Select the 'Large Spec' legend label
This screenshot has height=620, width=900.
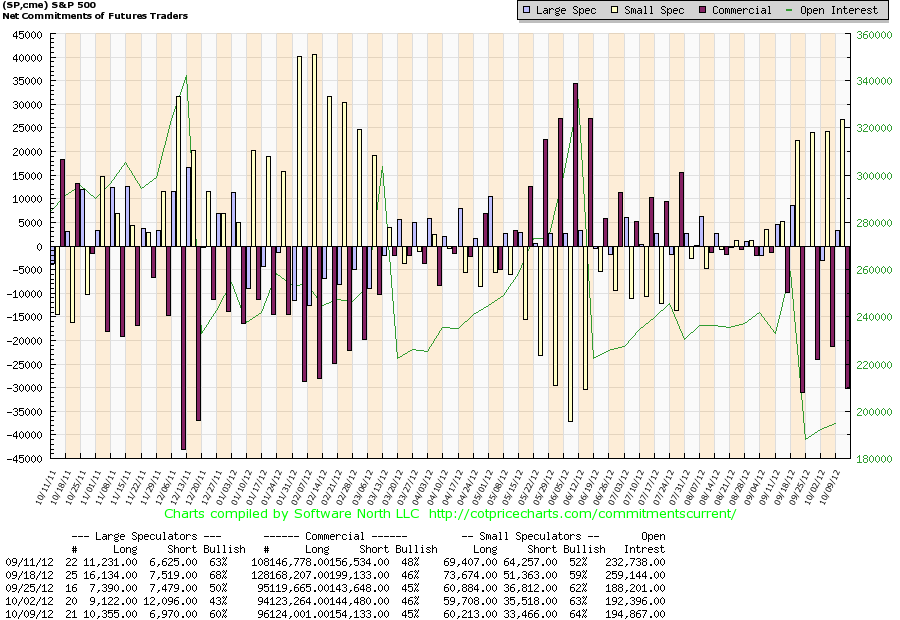tap(566, 10)
